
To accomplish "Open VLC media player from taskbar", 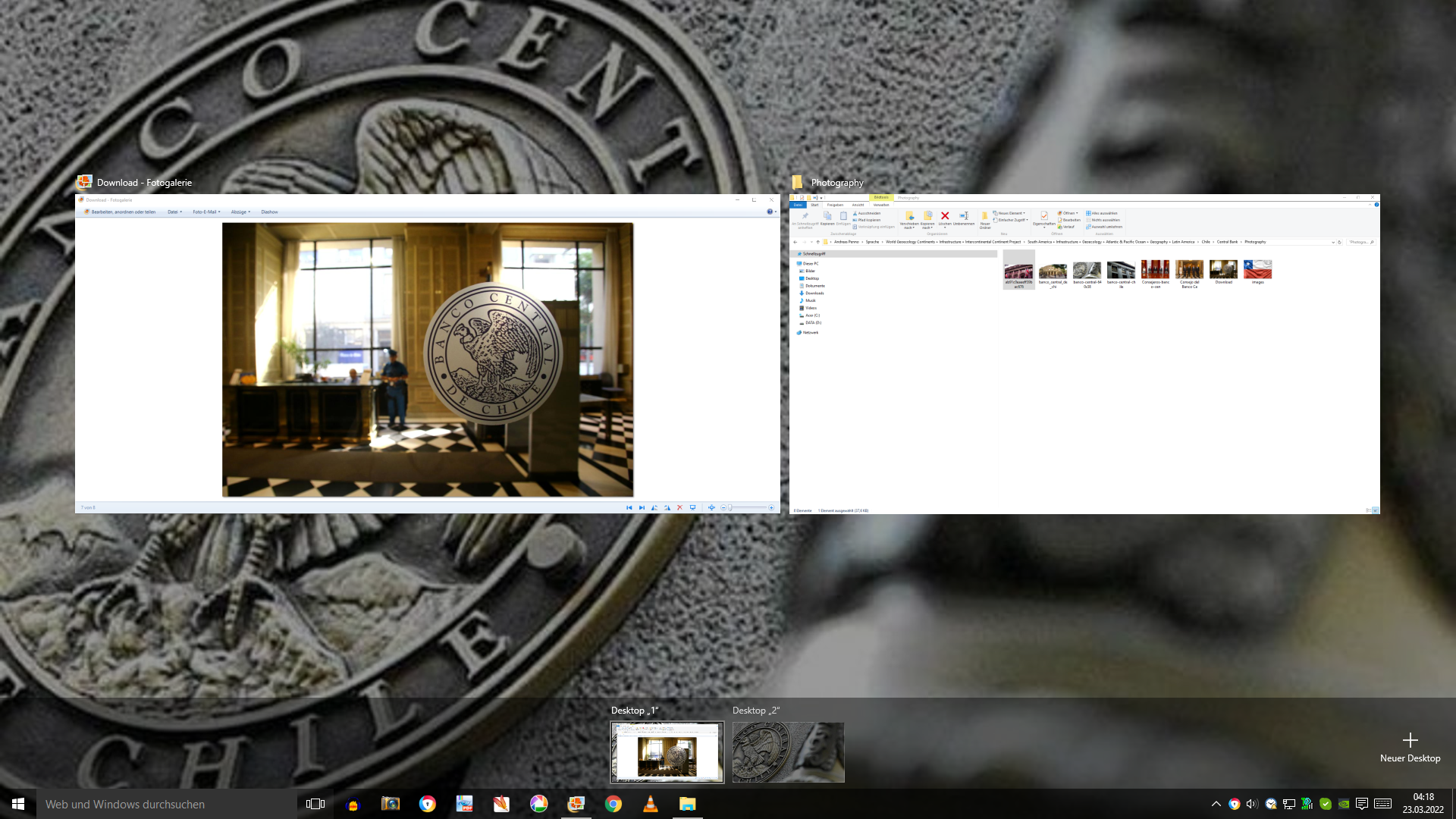I will (x=651, y=804).
